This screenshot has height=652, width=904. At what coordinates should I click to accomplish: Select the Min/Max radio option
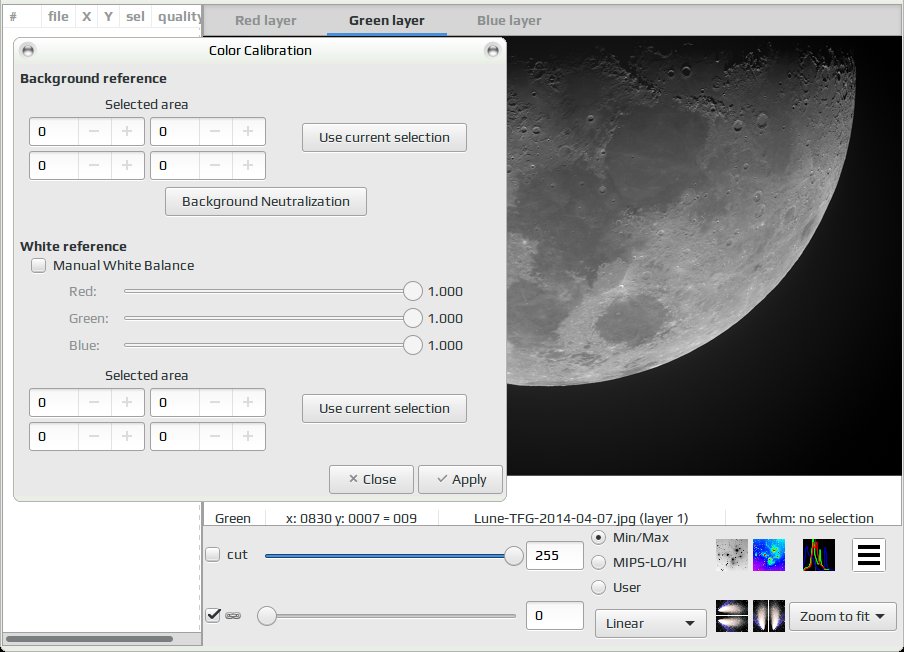click(x=598, y=537)
